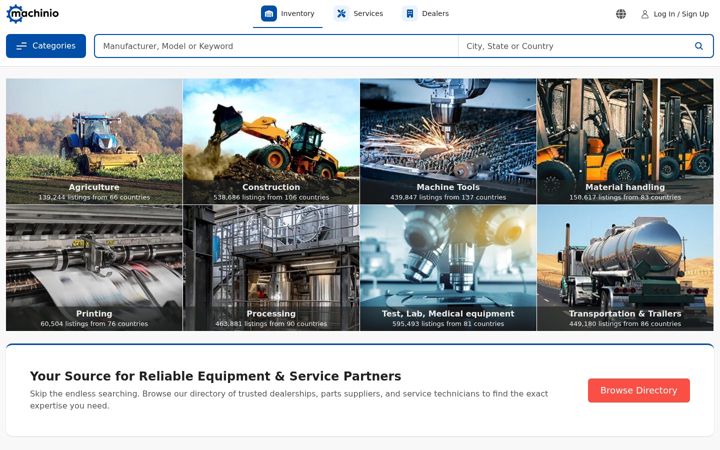
Task: Switch to the Dealers tab
Action: pyautogui.click(x=426, y=14)
